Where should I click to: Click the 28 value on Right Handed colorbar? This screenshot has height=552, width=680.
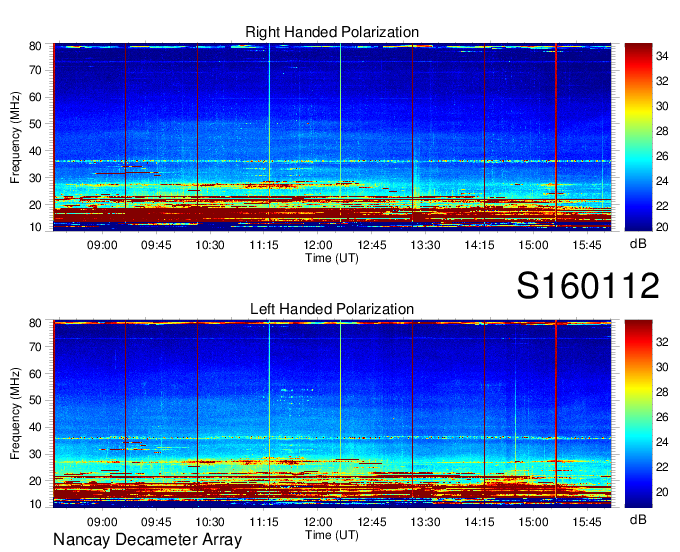click(662, 131)
